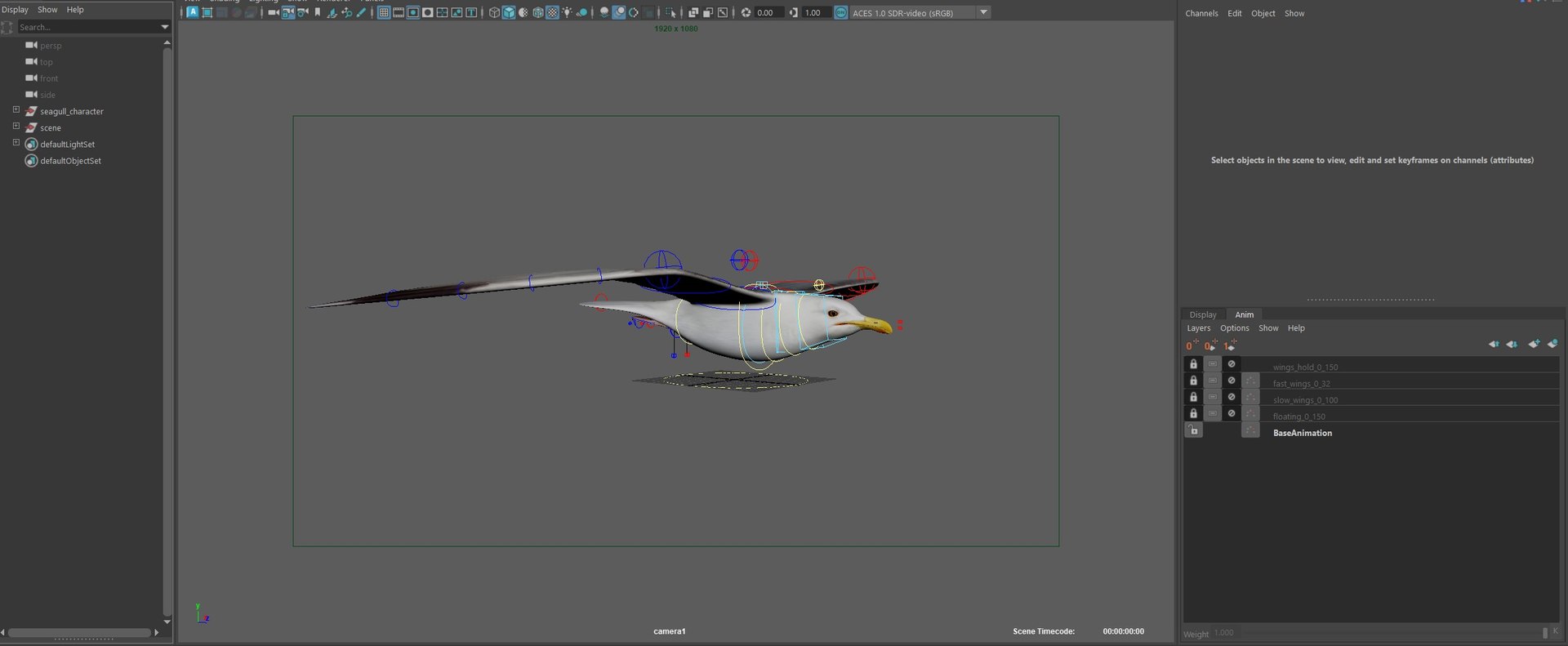Select smooth shade all cube icon
The height and width of the screenshot is (646, 1568).
click(x=509, y=12)
